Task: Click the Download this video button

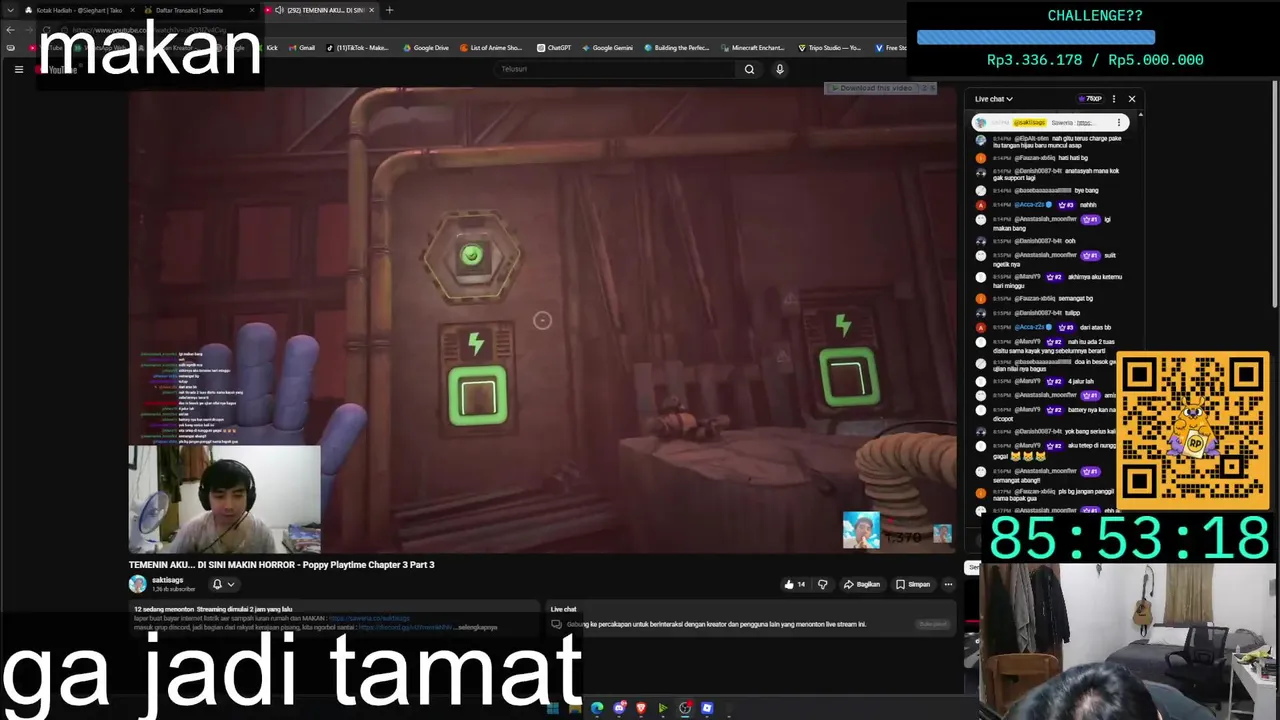Action: [870, 88]
